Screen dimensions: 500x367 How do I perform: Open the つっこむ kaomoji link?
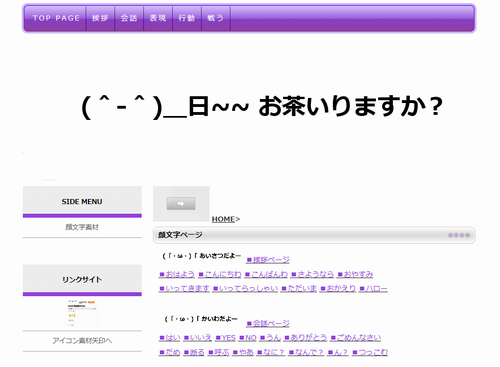(370, 352)
